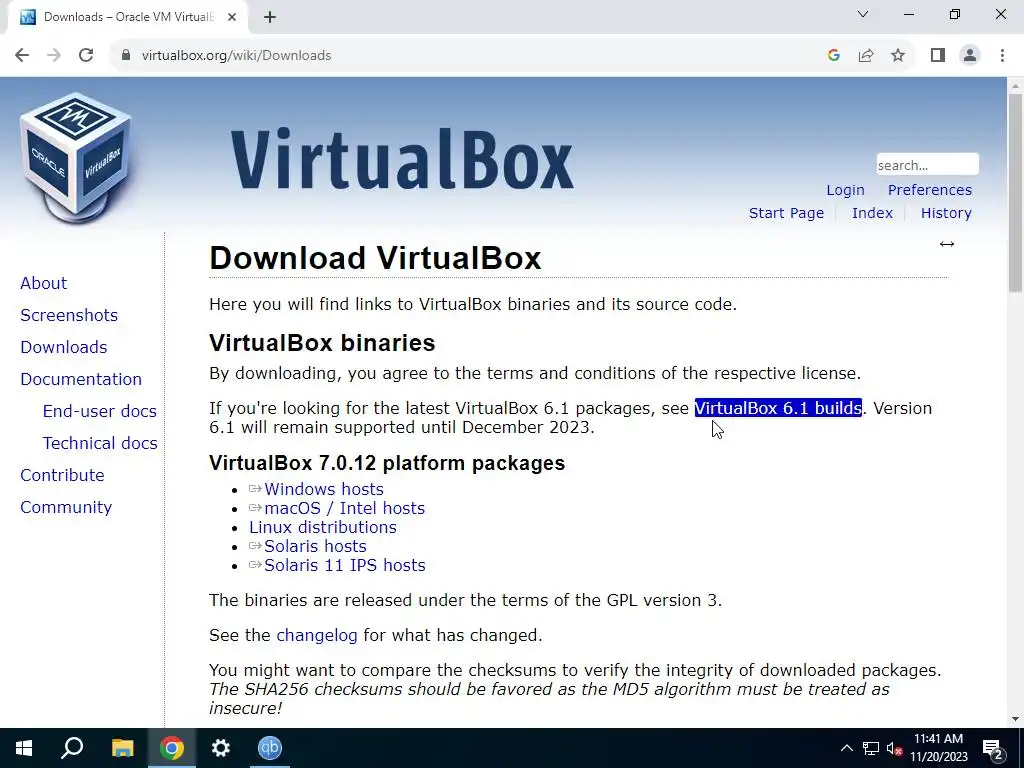Open Windows Start menu
This screenshot has width=1024, height=768.
24,748
